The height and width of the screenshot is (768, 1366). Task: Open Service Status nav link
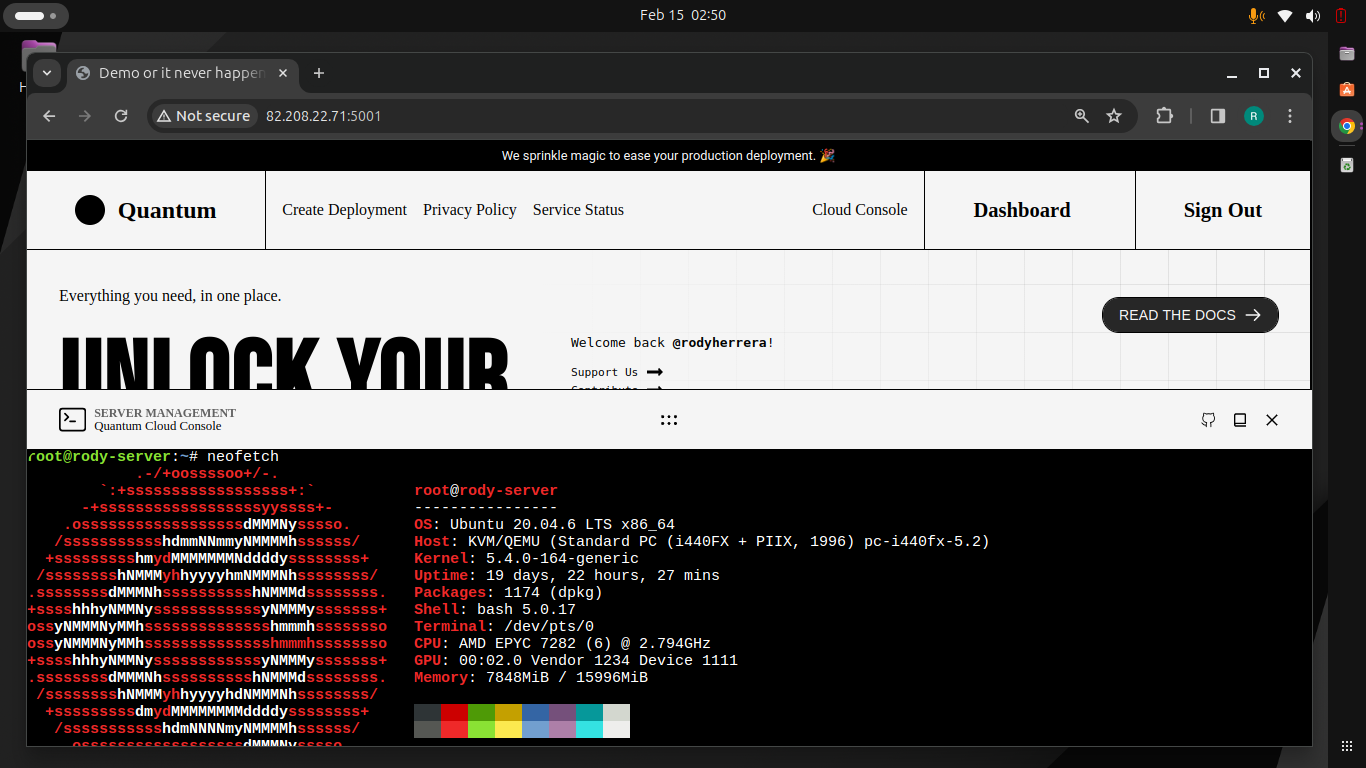578,210
